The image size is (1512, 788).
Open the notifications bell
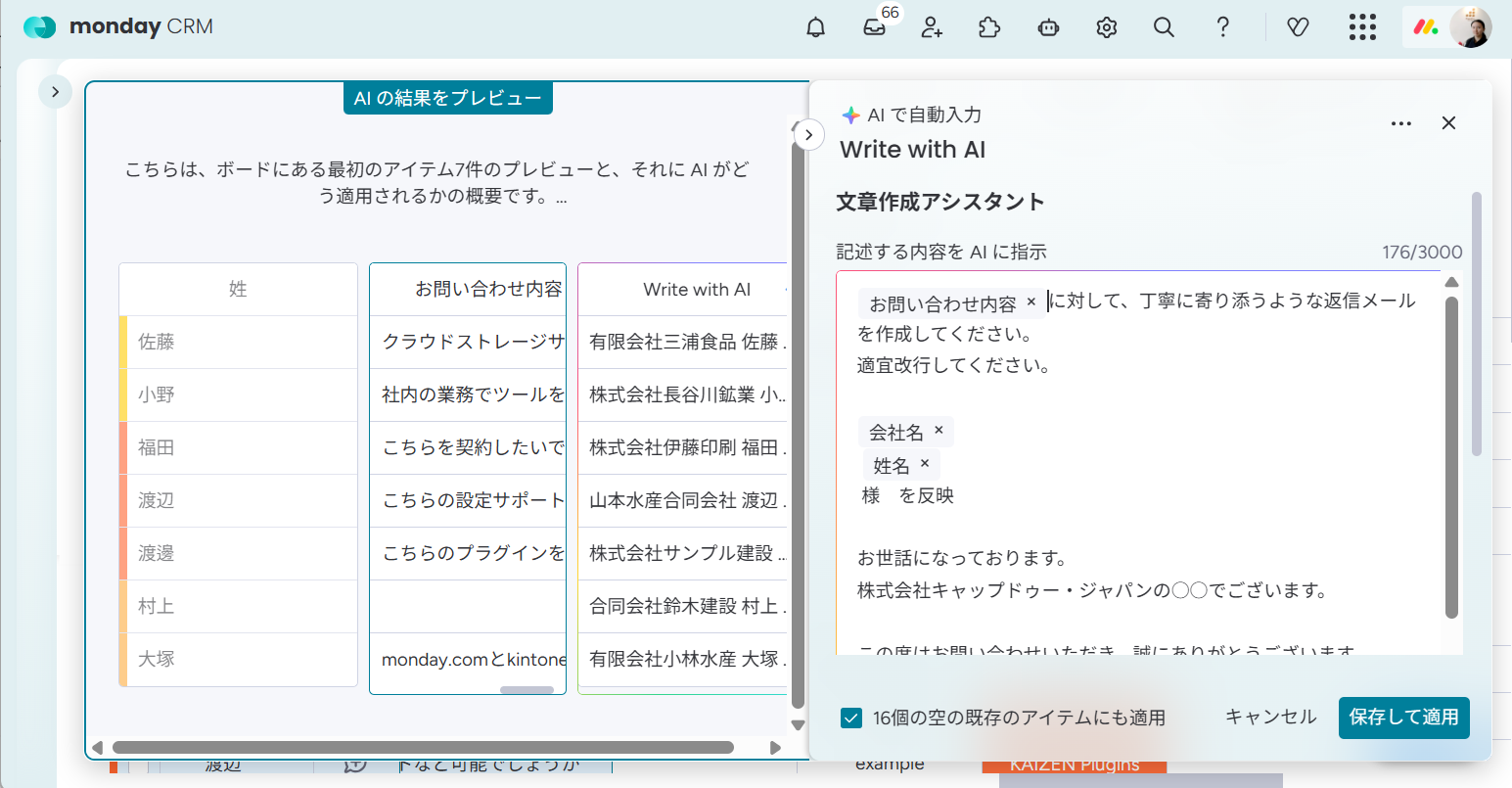pos(815,27)
